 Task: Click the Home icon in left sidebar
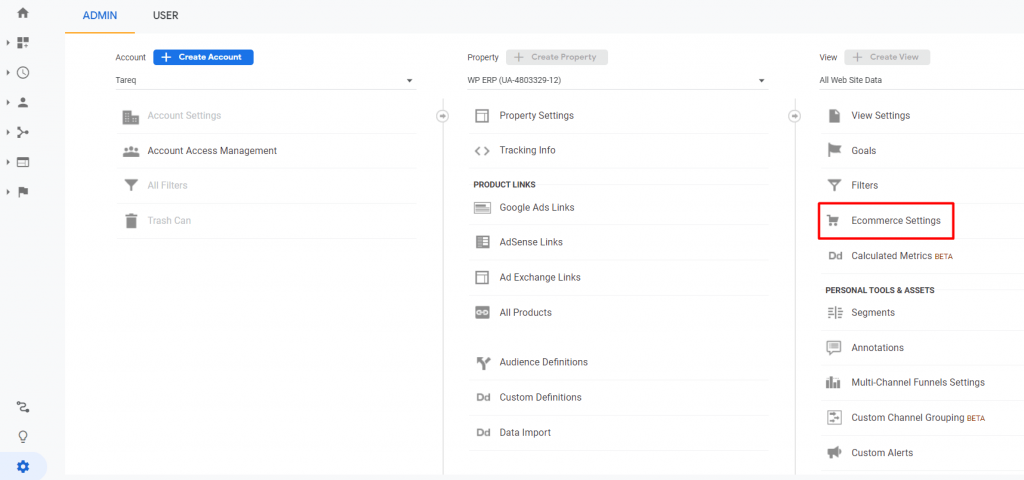pyautogui.click(x=23, y=13)
